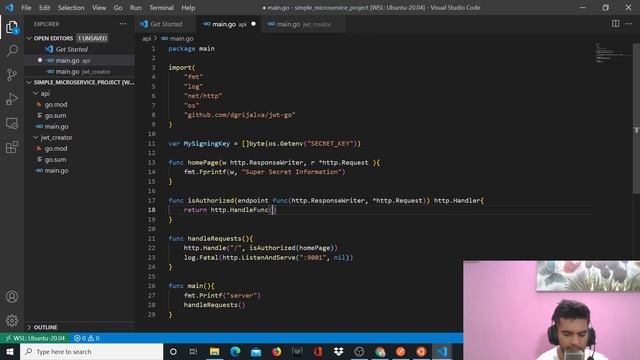The image size is (640, 360).
Task: Open the Terminal menu
Action: click(161, 8)
